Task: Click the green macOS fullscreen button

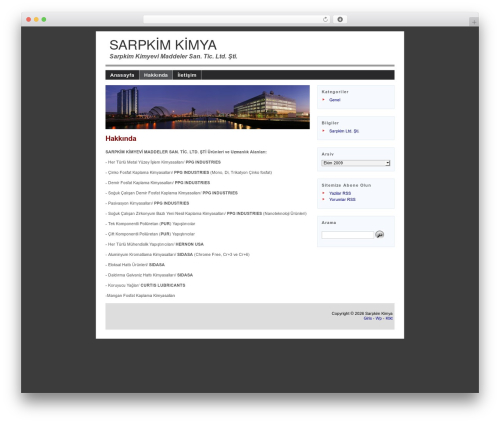Action: (x=44, y=19)
